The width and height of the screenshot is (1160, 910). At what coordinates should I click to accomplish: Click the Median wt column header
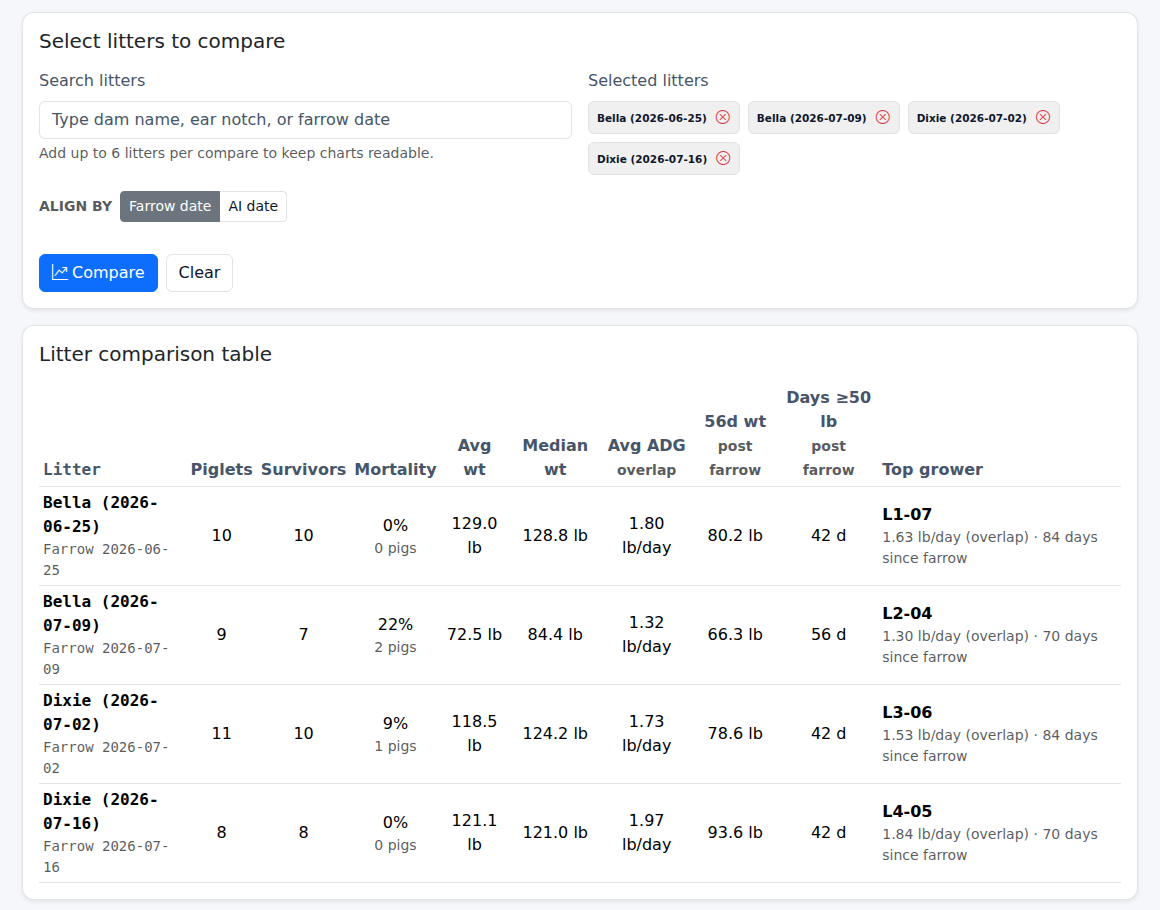tap(555, 457)
